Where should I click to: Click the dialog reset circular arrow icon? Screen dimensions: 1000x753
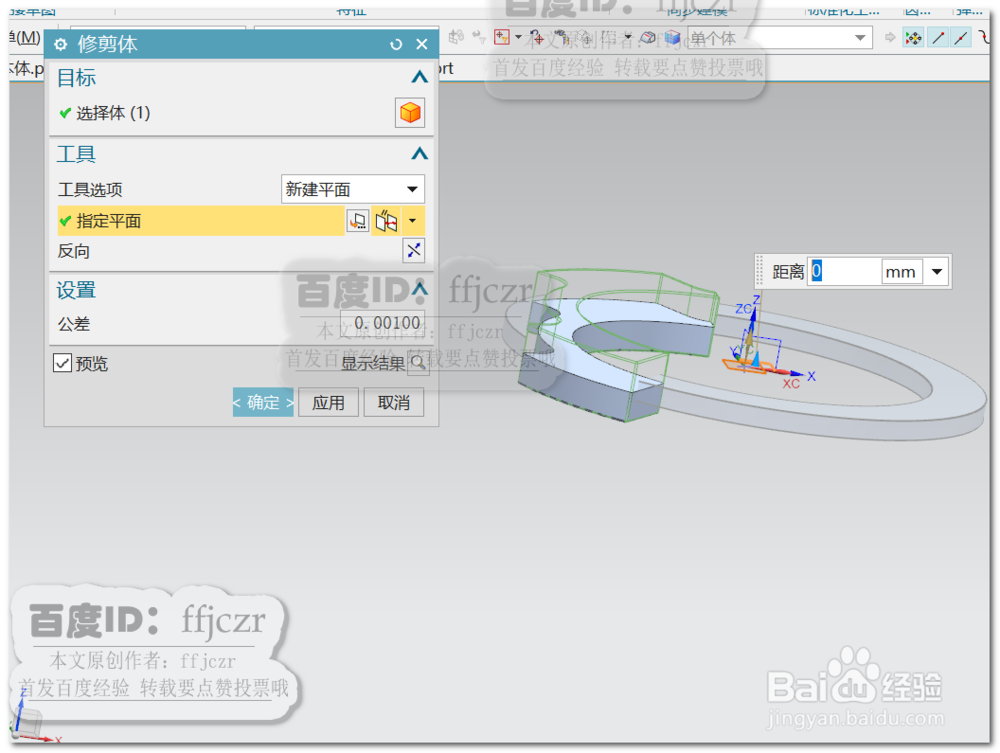[x=397, y=43]
